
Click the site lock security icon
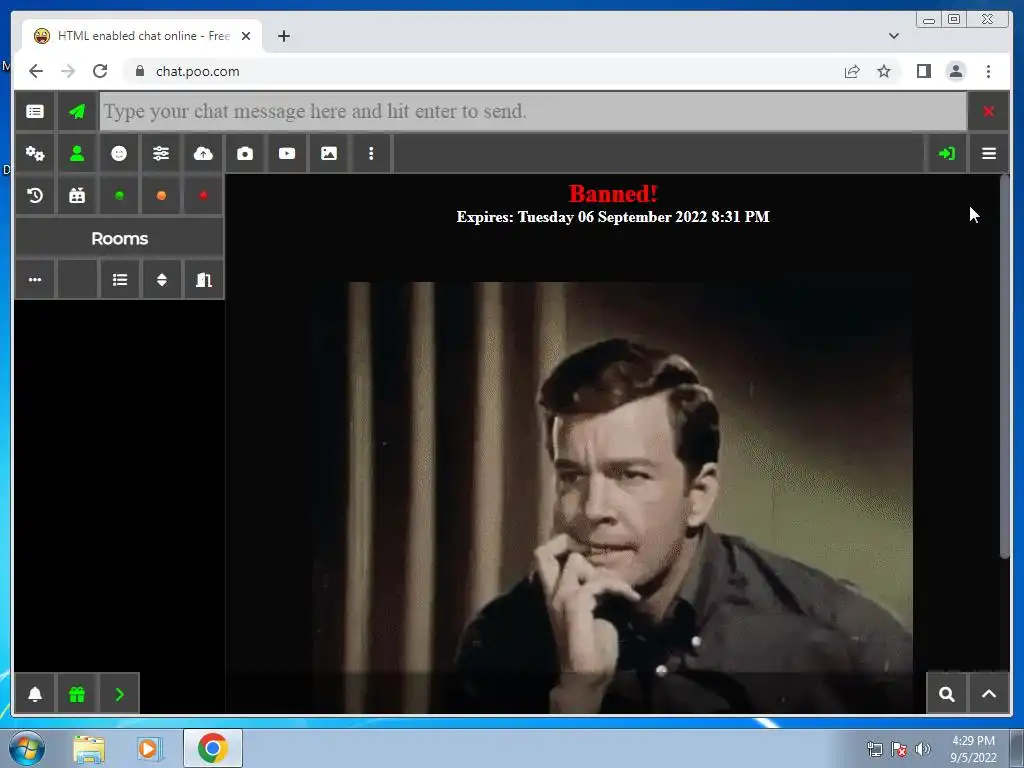click(140, 71)
